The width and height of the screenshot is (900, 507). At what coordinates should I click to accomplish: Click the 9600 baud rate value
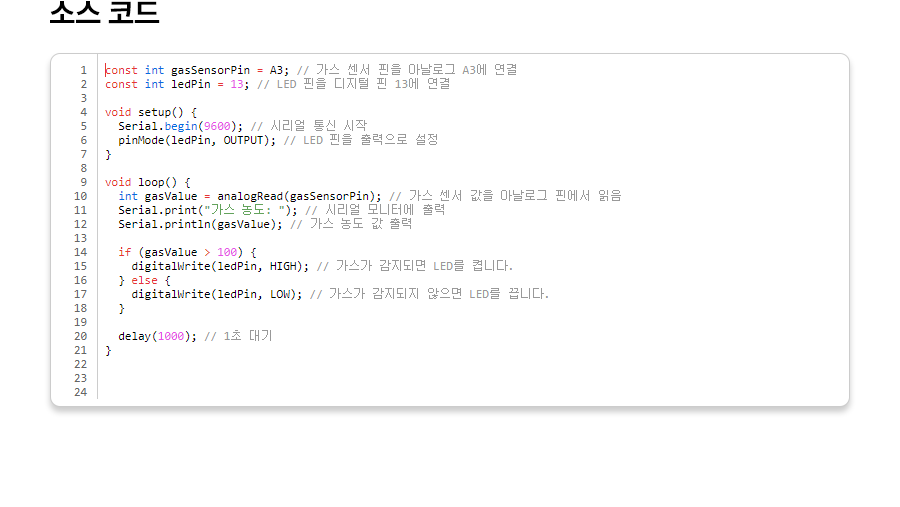pos(217,126)
